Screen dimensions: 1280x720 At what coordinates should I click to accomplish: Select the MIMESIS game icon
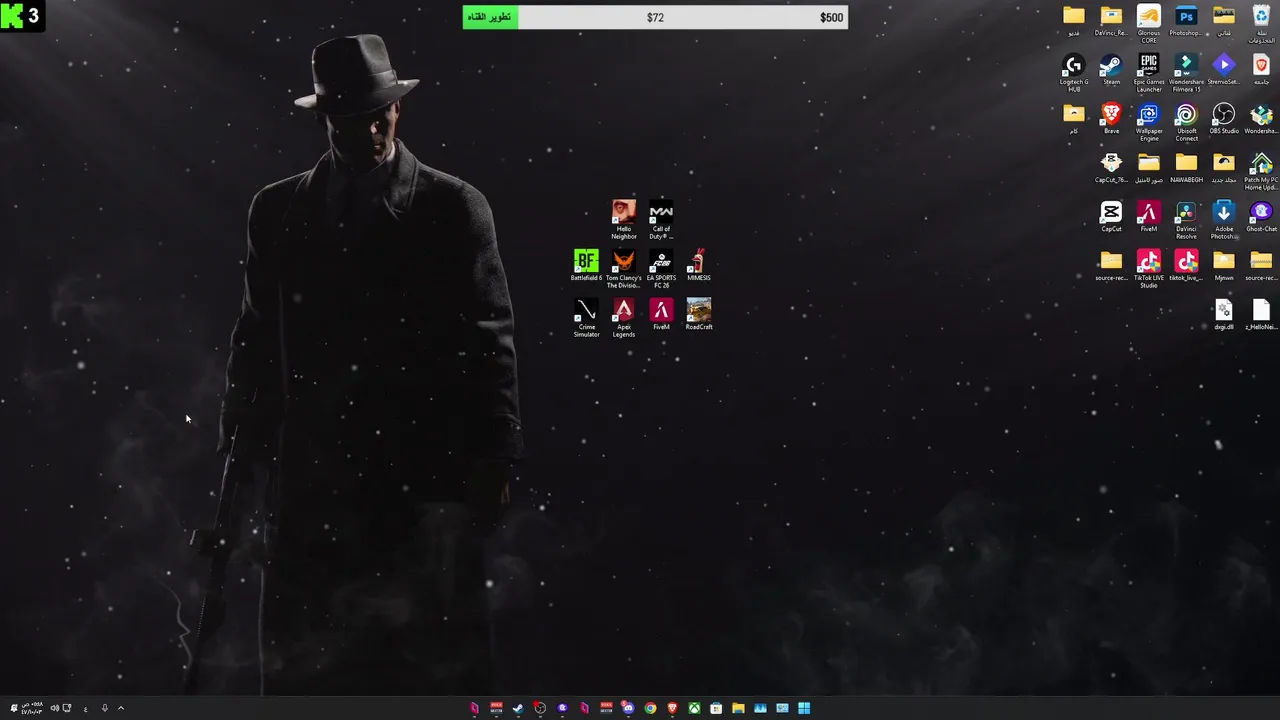pos(699,265)
